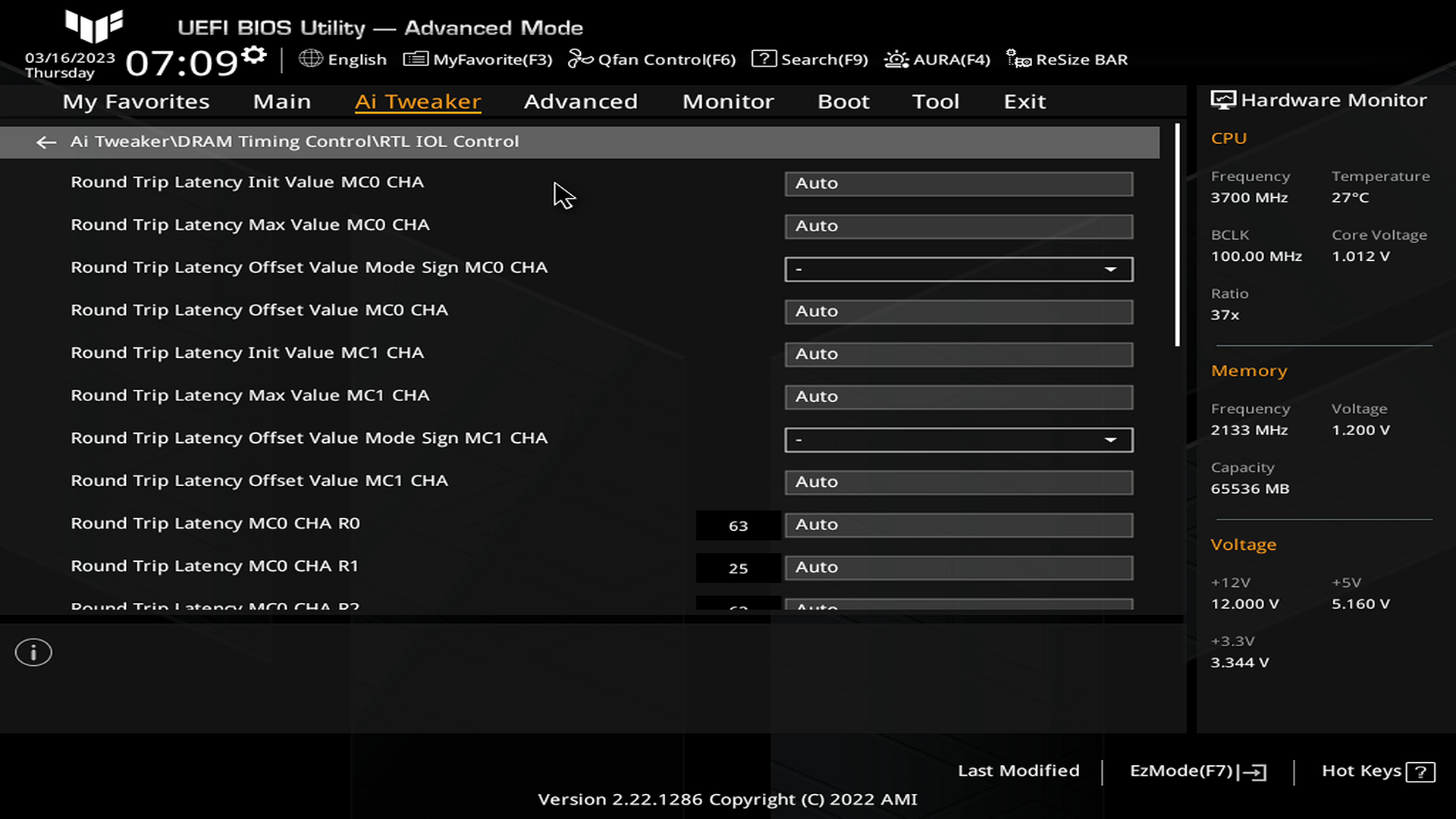Toggle Round Trip Latency Max Value MC1 CHA
This screenshot has width=1456, height=819.
(x=958, y=395)
